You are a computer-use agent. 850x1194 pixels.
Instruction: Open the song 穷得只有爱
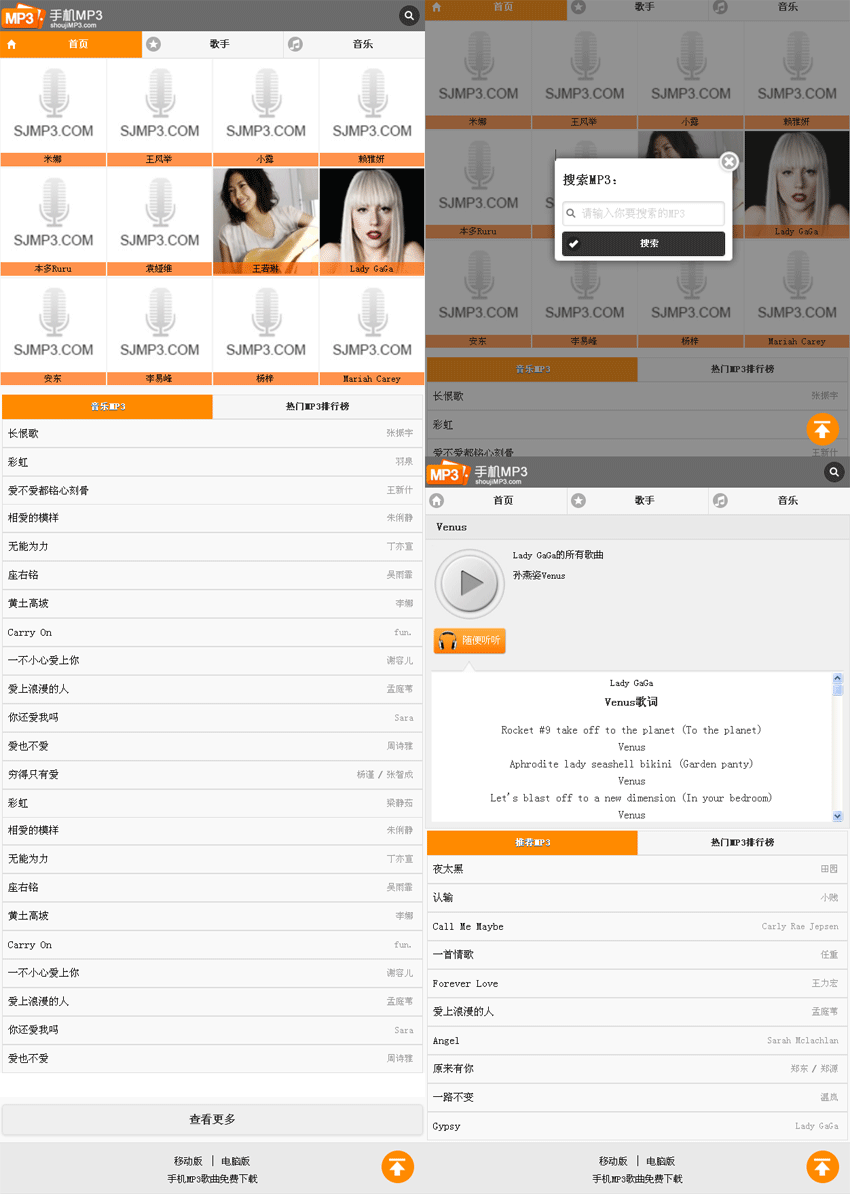click(x=212, y=774)
